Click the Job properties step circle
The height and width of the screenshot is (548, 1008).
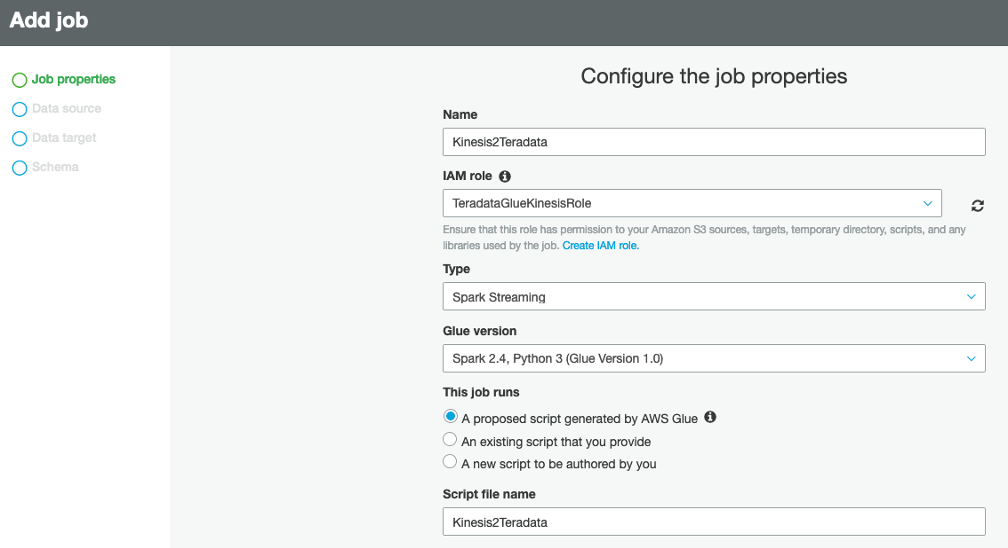tap(19, 80)
